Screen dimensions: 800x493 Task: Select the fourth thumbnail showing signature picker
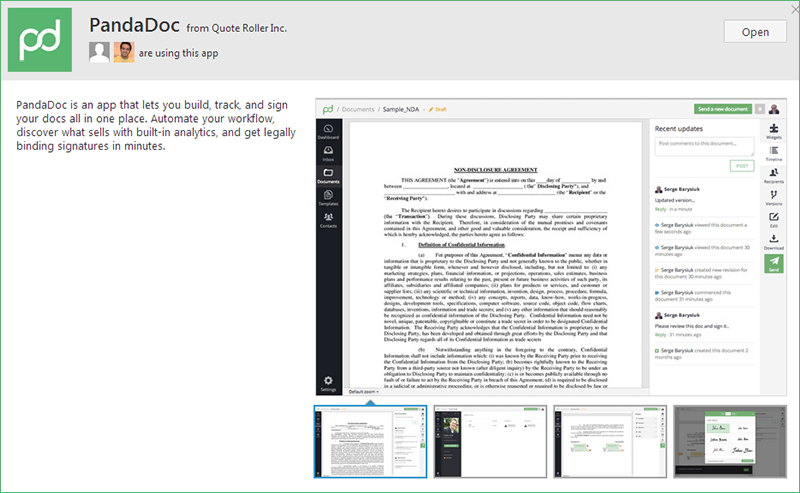(730, 442)
